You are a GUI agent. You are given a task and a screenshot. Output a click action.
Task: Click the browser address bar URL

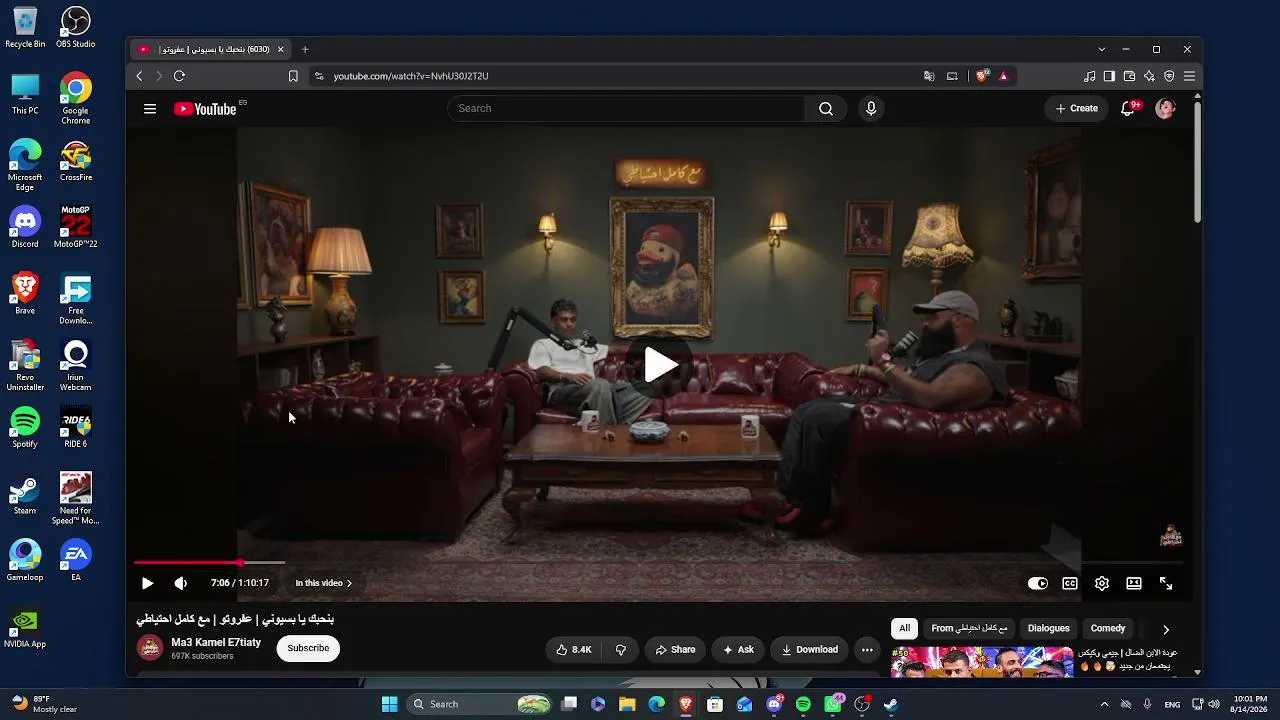pyautogui.click(x=411, y=76)
